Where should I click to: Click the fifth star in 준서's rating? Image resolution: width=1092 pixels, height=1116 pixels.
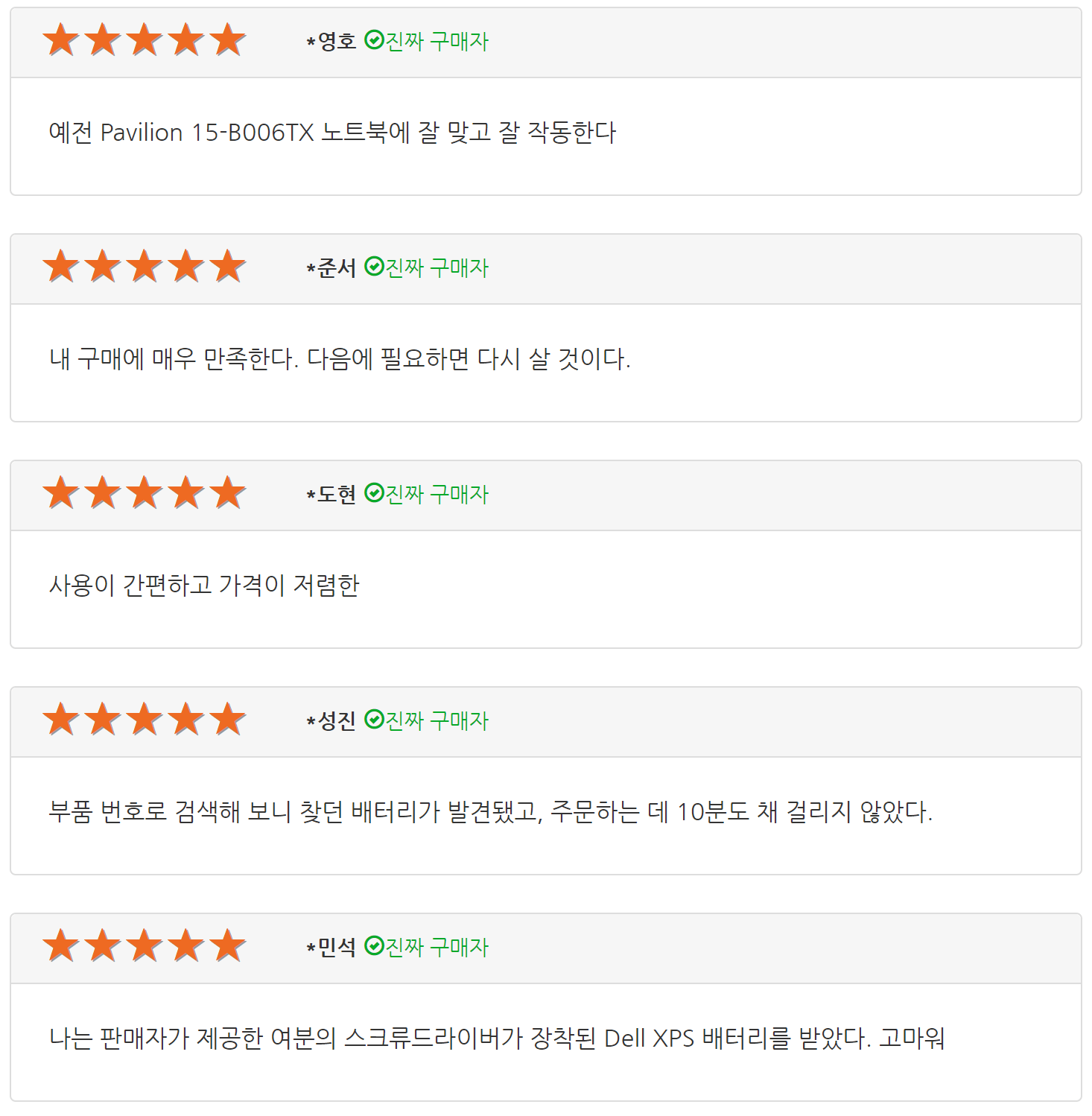228,267
